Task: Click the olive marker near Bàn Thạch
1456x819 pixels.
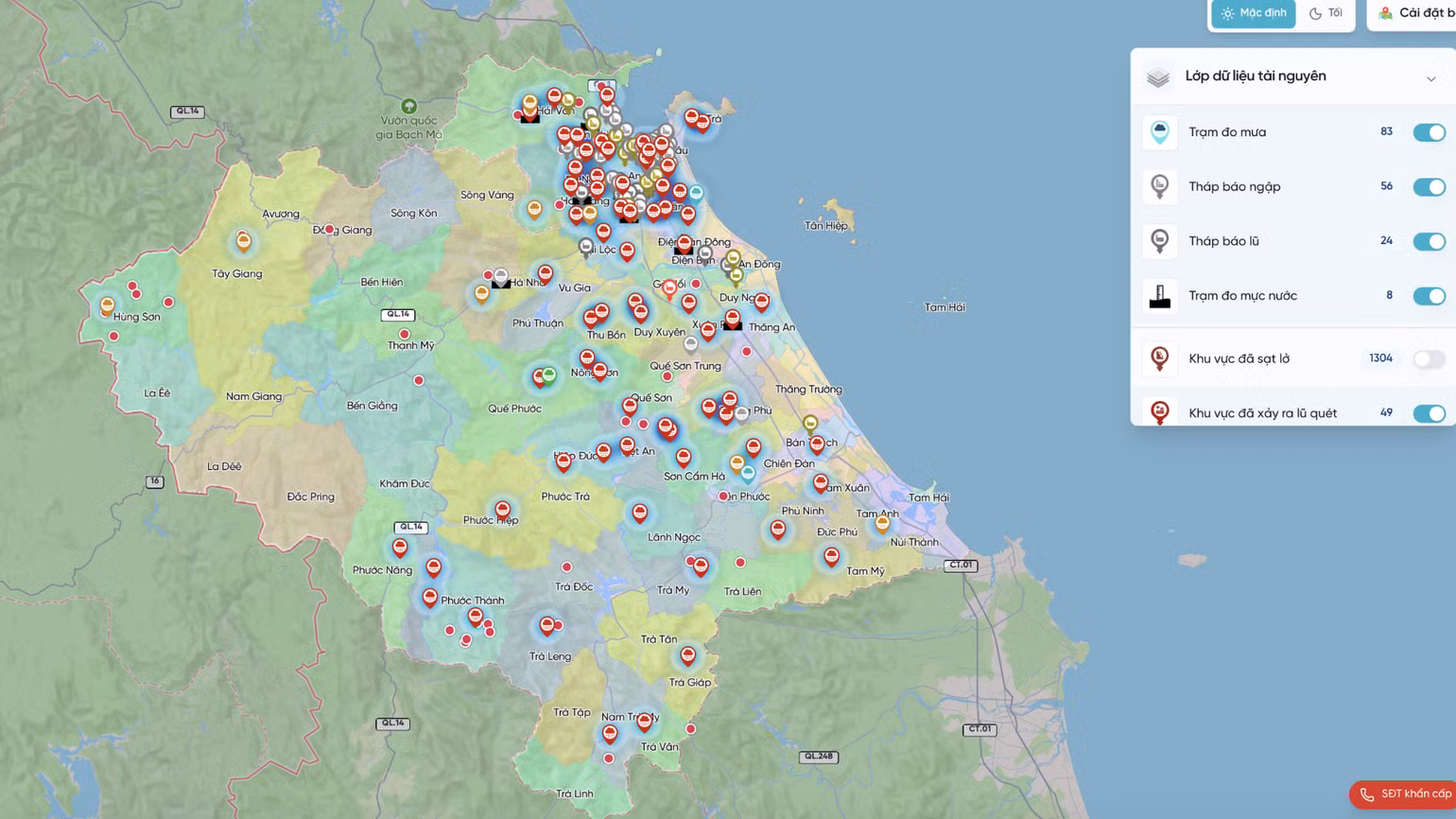Action: pyautogui.click(x=810, y=424)
